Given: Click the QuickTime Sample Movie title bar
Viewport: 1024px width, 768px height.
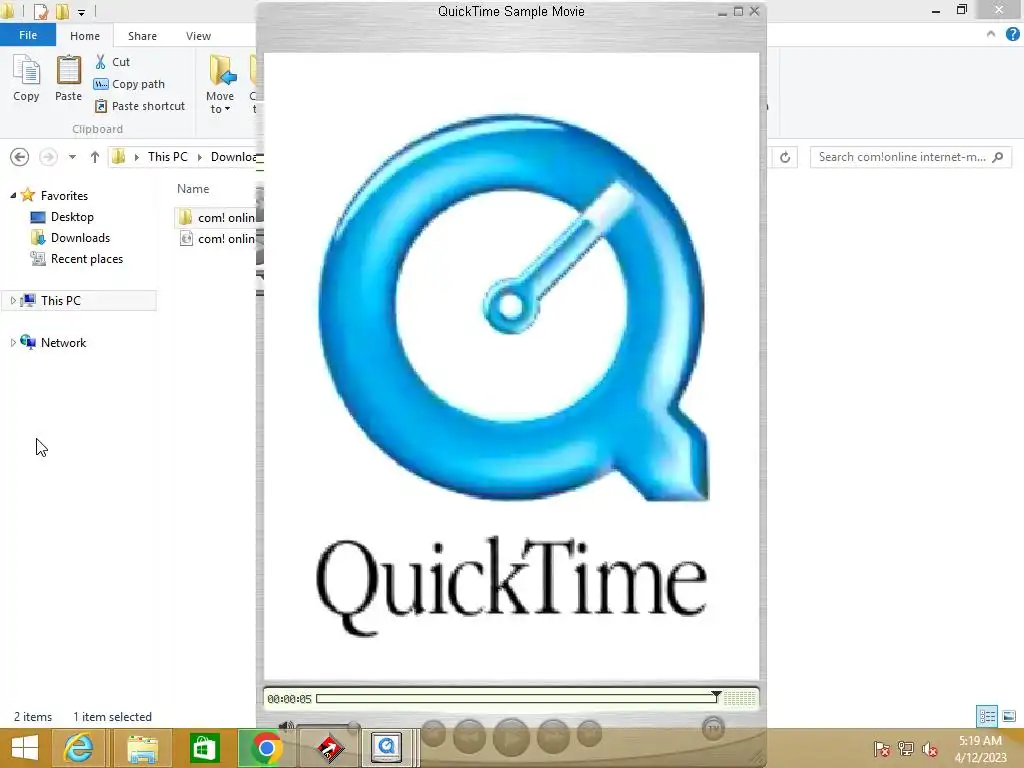Looking at the screenshot, I should click(x=511, y=11).
